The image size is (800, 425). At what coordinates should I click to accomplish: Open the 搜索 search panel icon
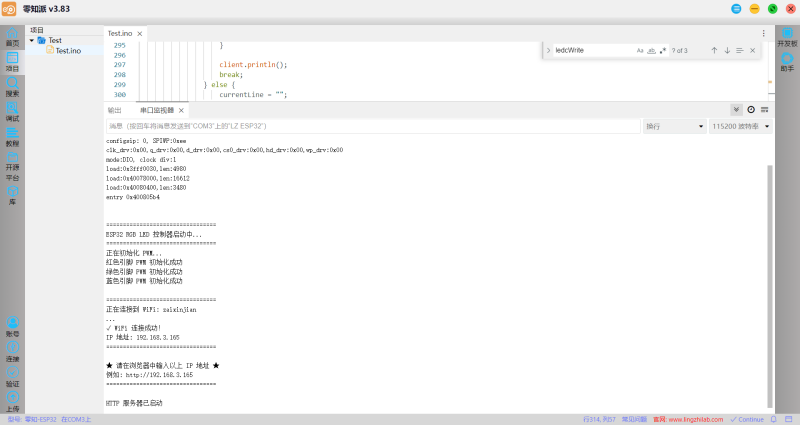(12, 87)
